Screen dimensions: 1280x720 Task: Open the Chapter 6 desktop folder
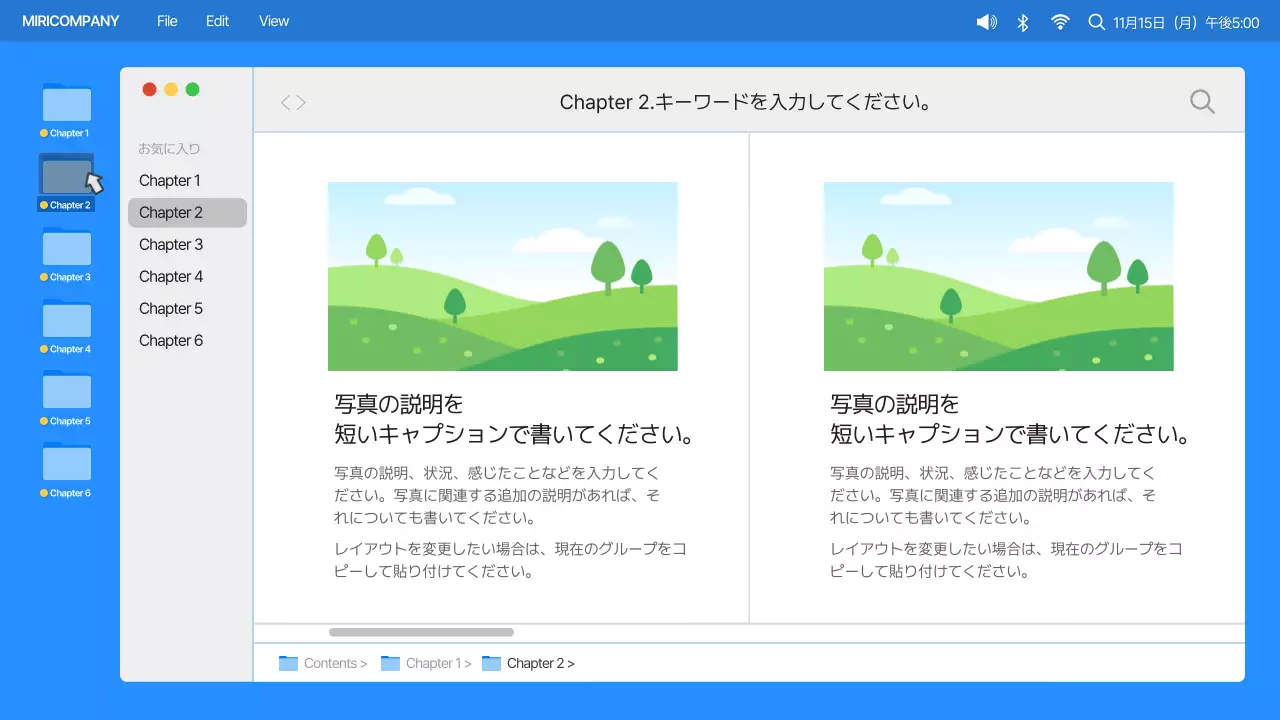pos(66,465)
